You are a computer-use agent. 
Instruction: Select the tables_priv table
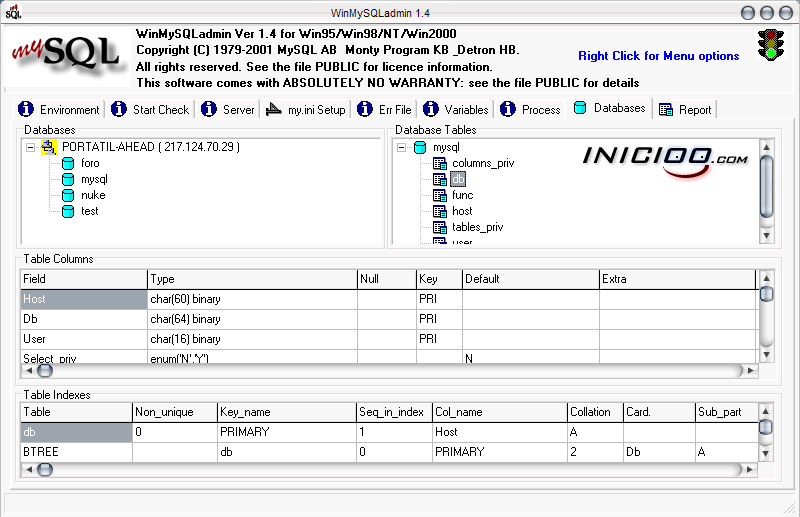[477, 227]
